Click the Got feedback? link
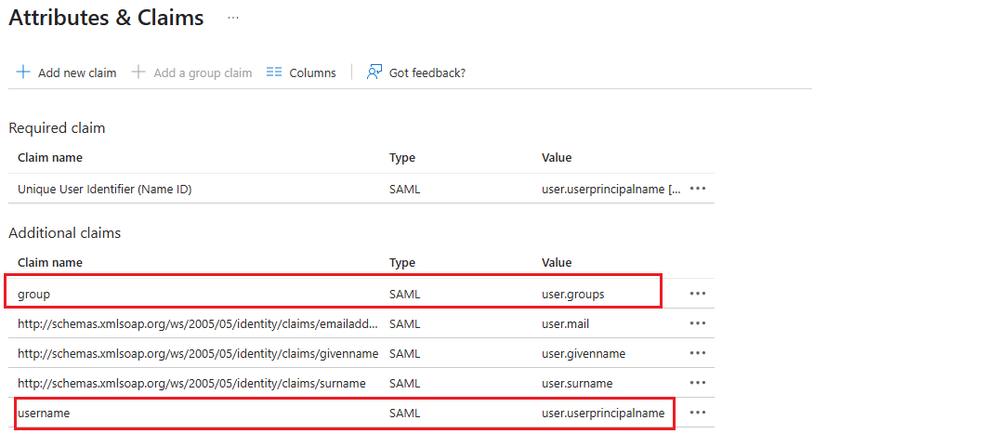This screenshot has height=447, width=998. (x=427, y=73)
